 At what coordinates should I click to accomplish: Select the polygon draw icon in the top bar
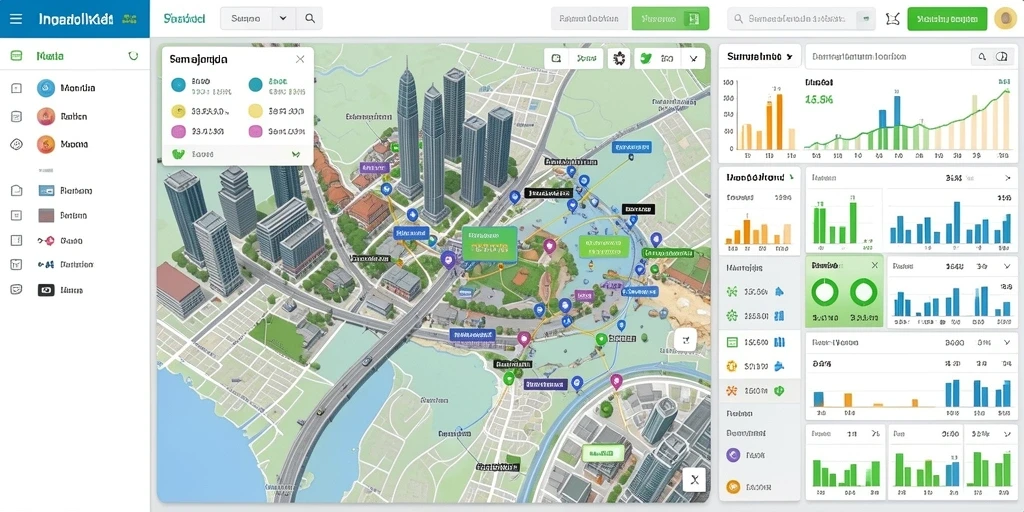point(891,19)
